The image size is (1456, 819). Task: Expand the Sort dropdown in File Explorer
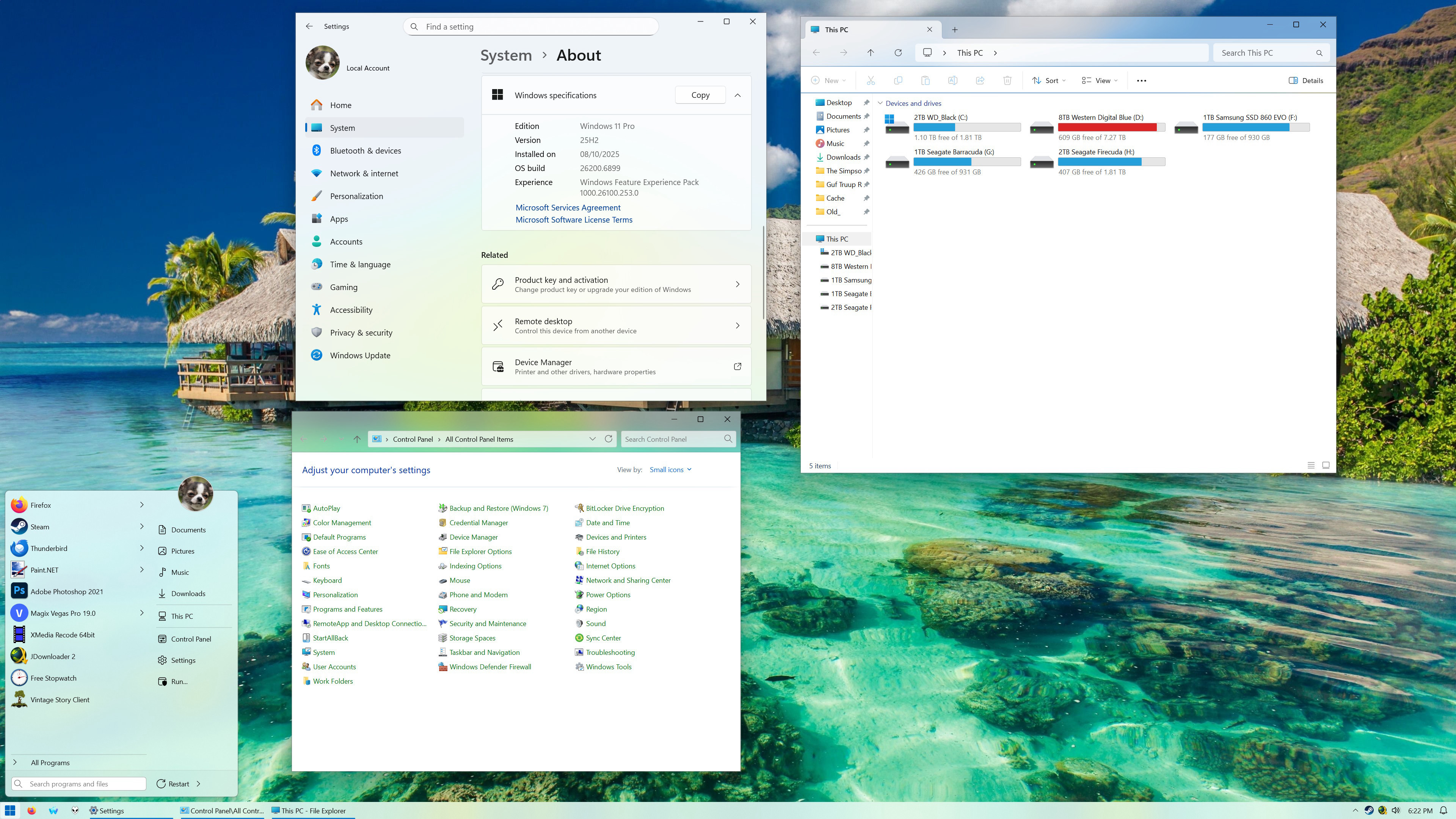tap(1048, 80)
